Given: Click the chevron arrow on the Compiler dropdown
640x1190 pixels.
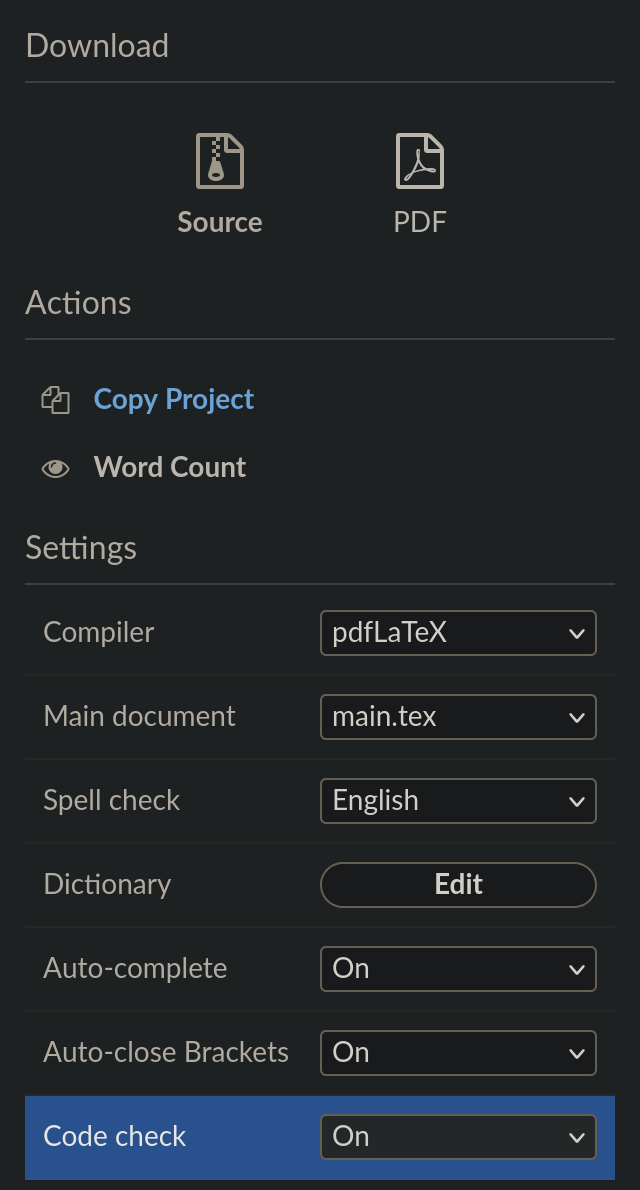Looking at the screenshot, I should pyautogui.click(x=575, y=634).
